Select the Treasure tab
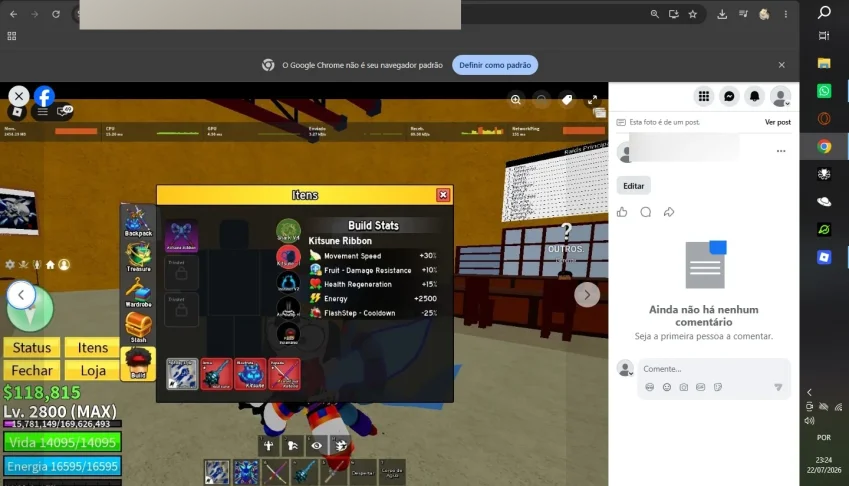The image size is (849, 486). (138, 257)
